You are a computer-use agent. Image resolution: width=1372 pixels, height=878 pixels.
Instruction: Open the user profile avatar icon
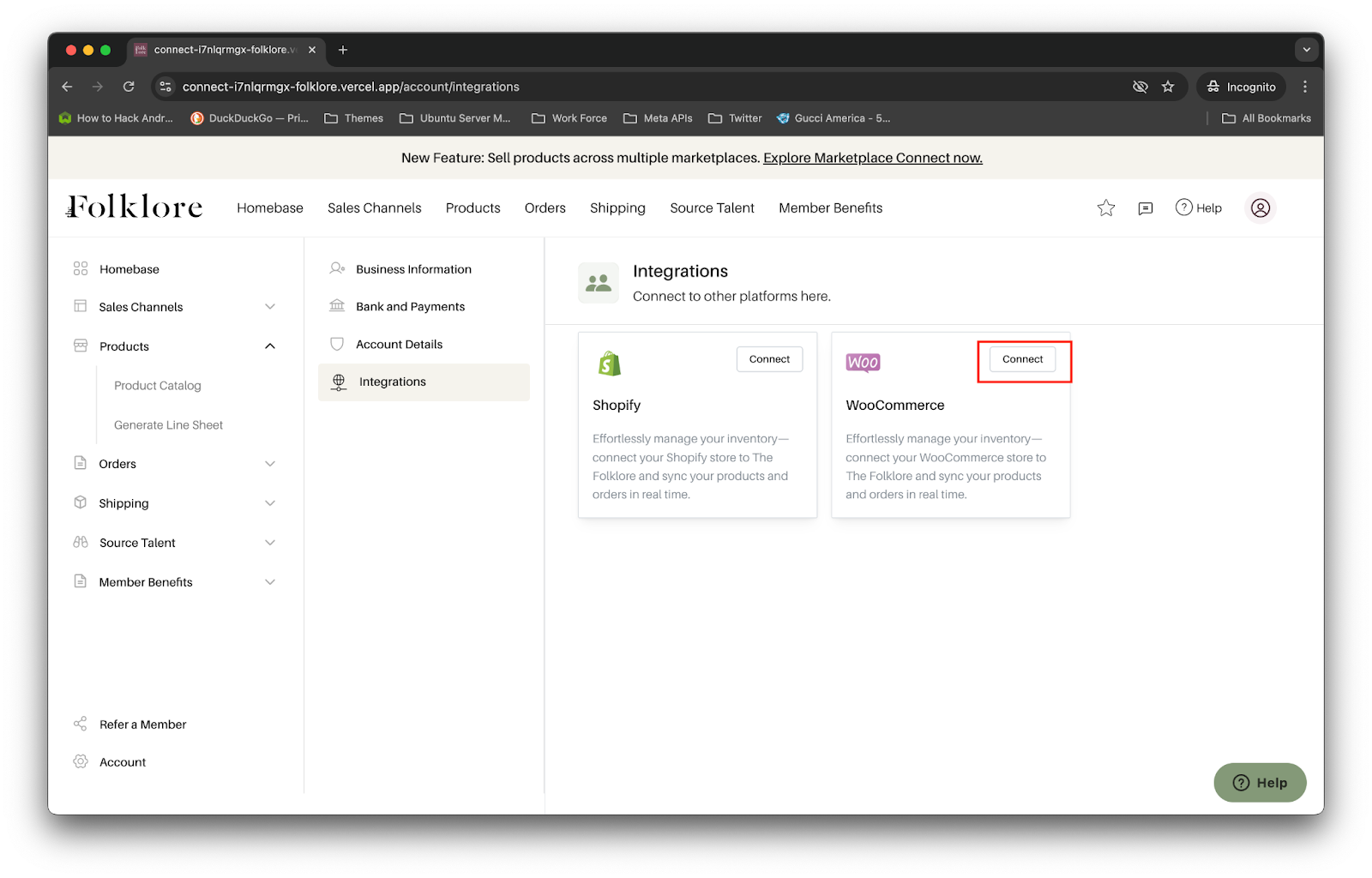[x=1260, y=207]
